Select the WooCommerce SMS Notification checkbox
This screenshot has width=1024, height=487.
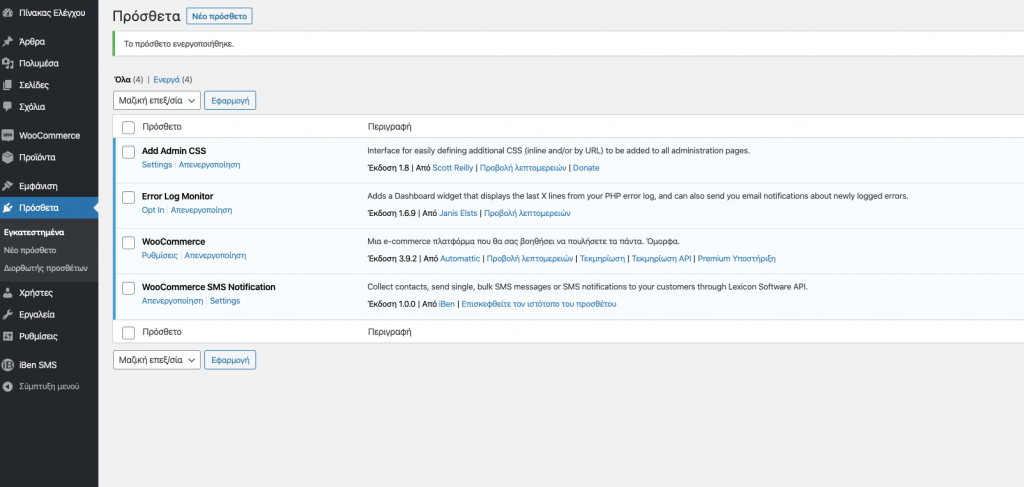(129, 288)
